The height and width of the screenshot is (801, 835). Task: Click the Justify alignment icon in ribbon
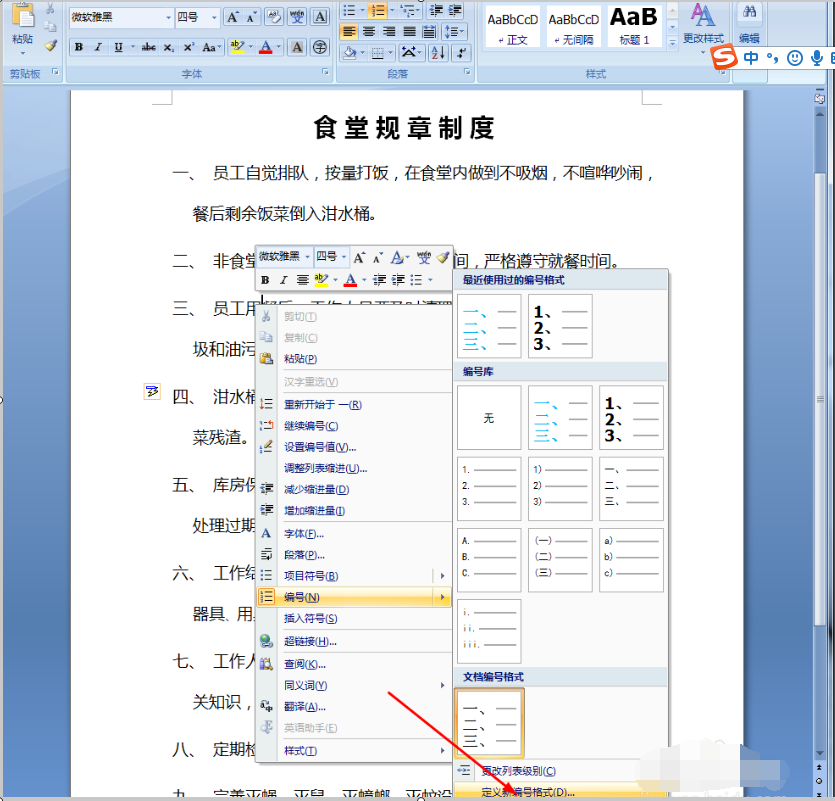click(x=409, y=31)
